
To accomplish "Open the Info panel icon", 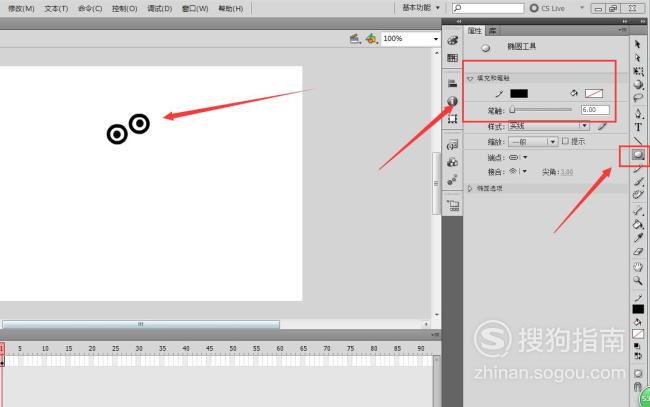I will click(452, 101).
